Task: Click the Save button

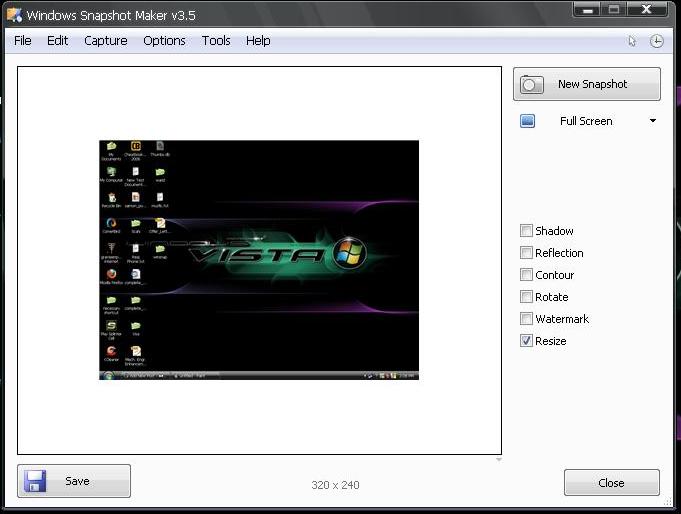Action: point(74,481)
